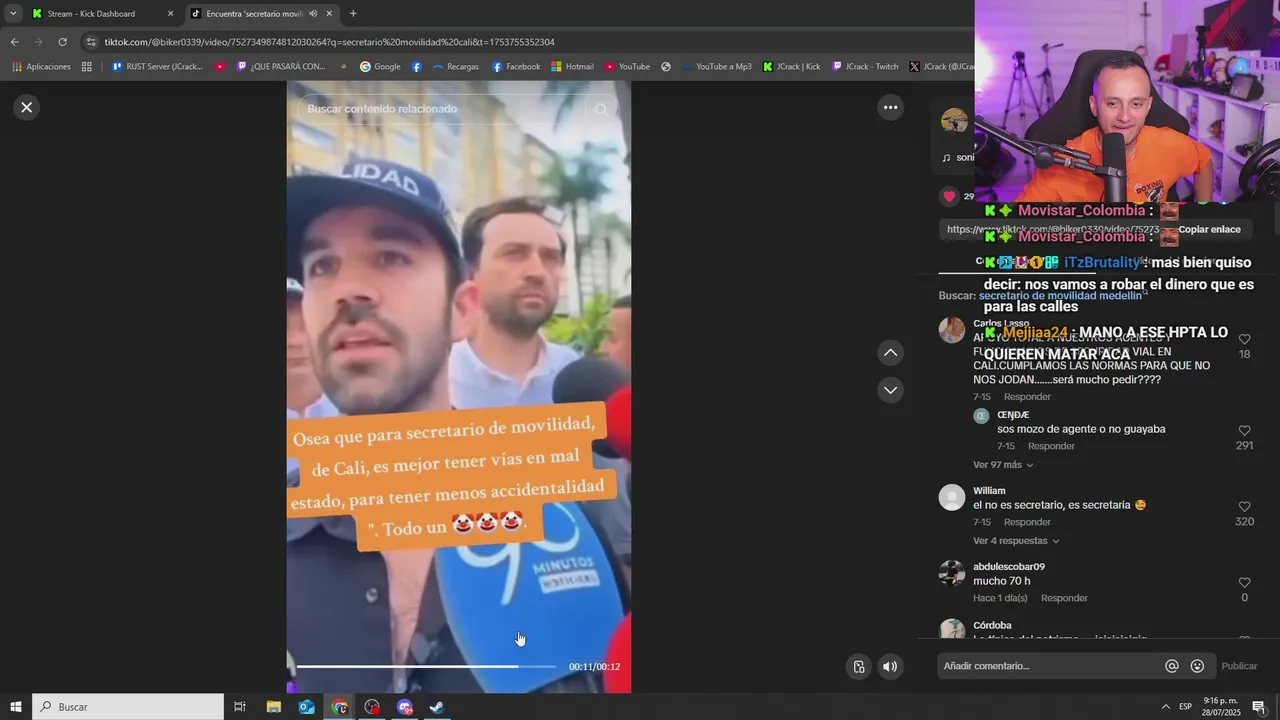Like the video with the heart icon
Viewport: 1280px width, 720px height.
pyautogui.click(x=949, y=196)
